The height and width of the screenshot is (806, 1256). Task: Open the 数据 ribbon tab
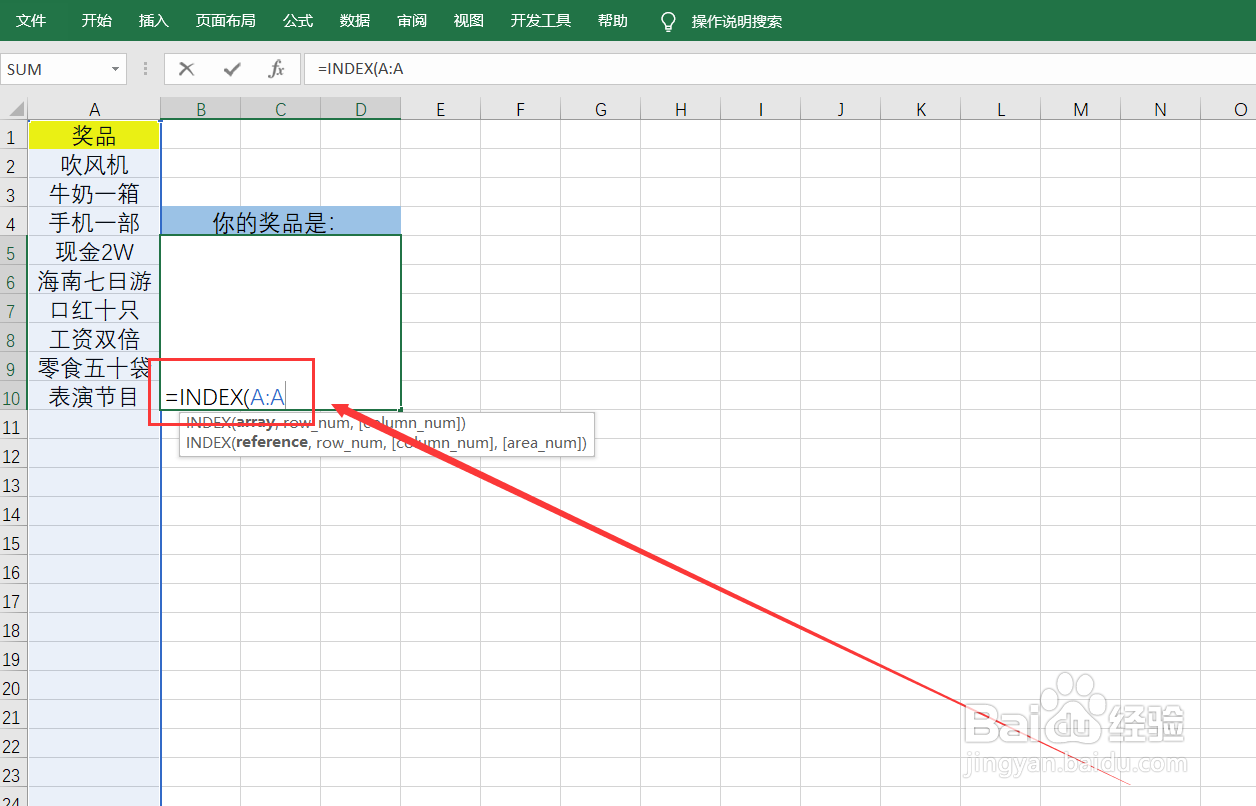pos(355,21)
